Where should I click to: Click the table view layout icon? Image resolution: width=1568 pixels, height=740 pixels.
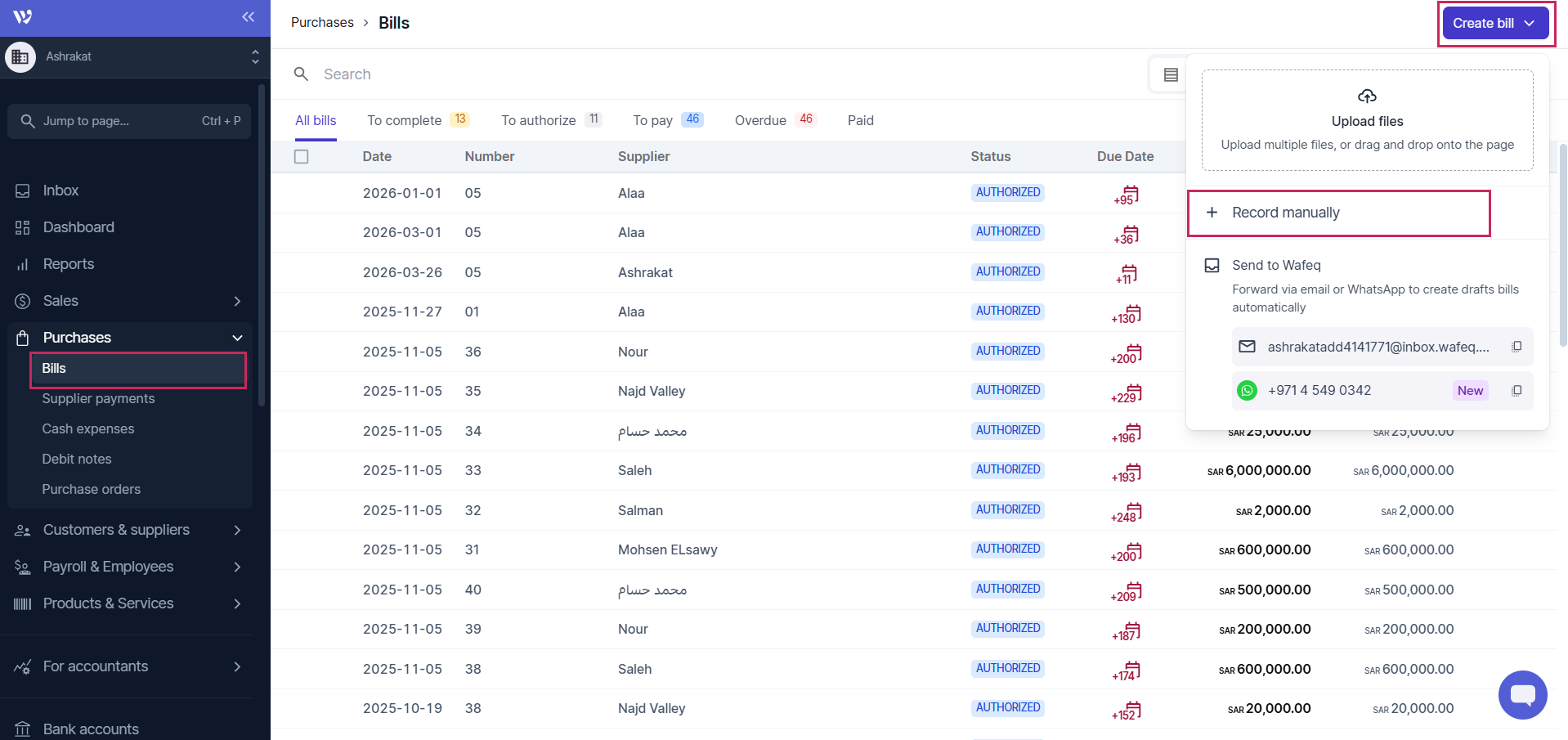pos(1170,75)
